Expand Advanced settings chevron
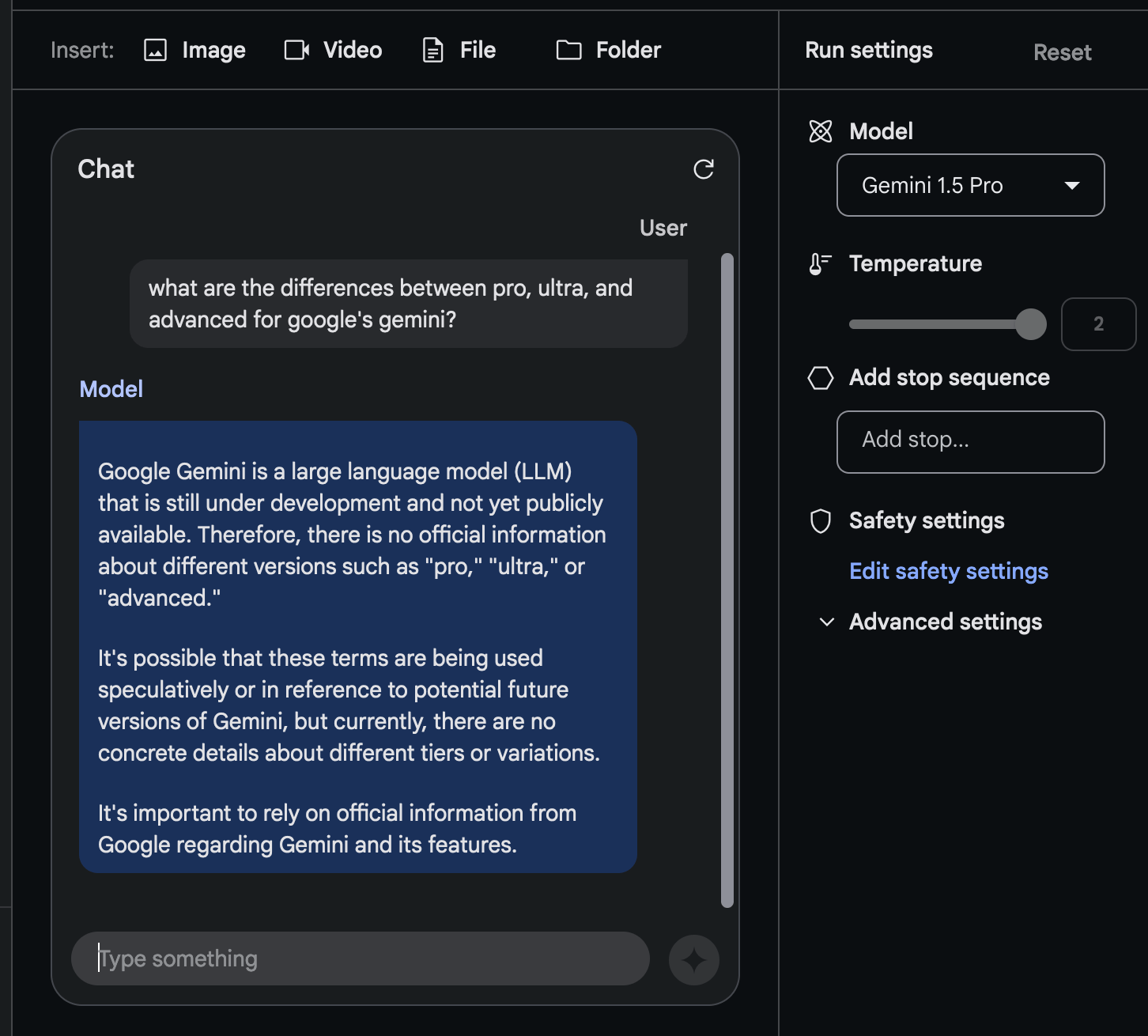The height and width of the screenshot is (1036, 1148). (x=827, y=622)
